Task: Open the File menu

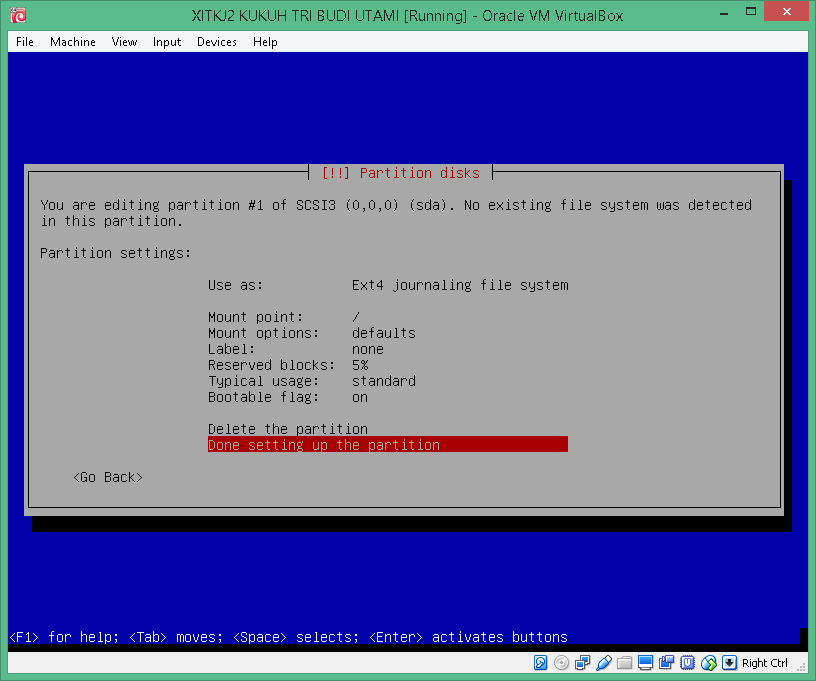Action: pyautogui.click(x=24, y=42)
